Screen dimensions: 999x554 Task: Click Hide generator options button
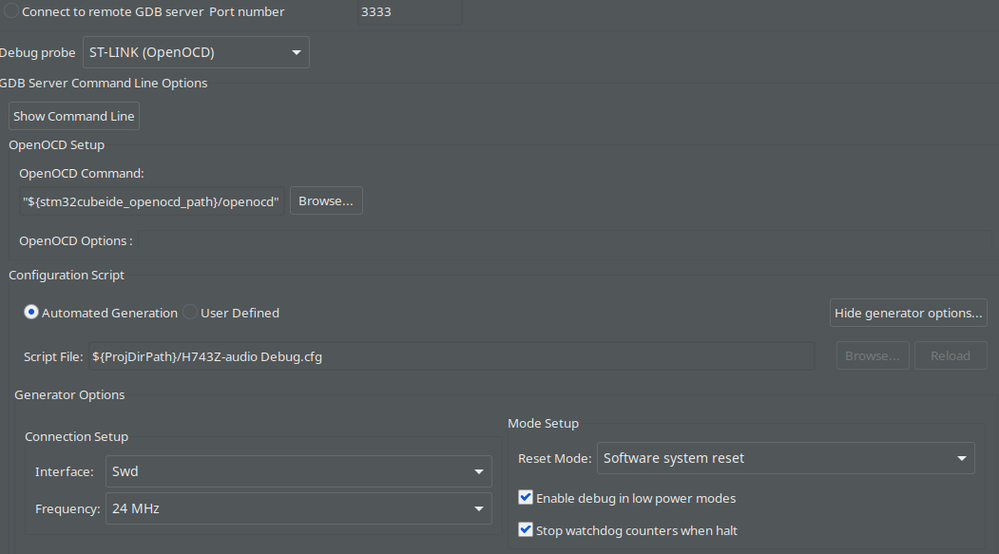[x=908, y=313]
